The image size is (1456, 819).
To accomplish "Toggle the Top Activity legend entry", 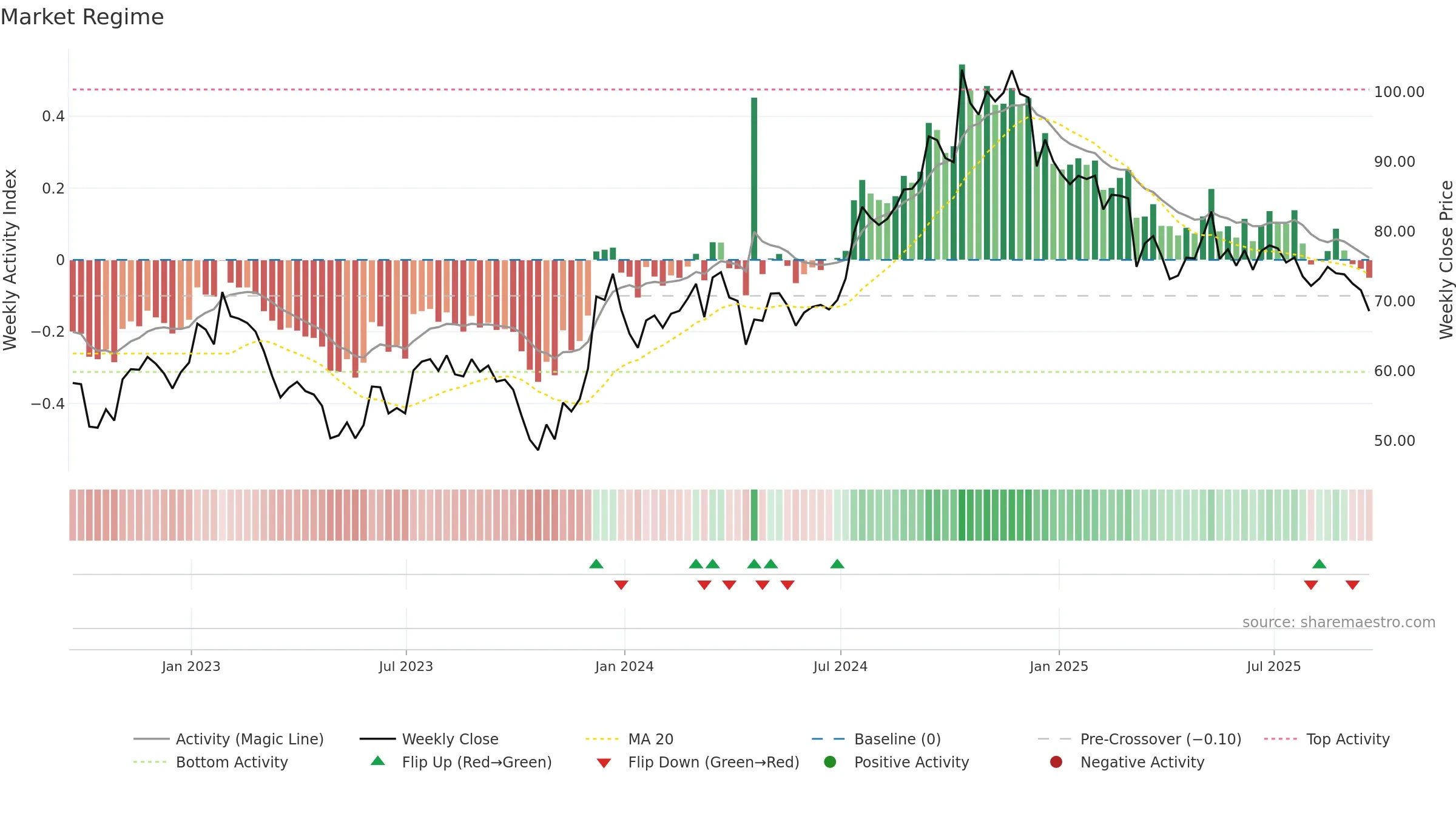I will click(x=1327, y=739).
